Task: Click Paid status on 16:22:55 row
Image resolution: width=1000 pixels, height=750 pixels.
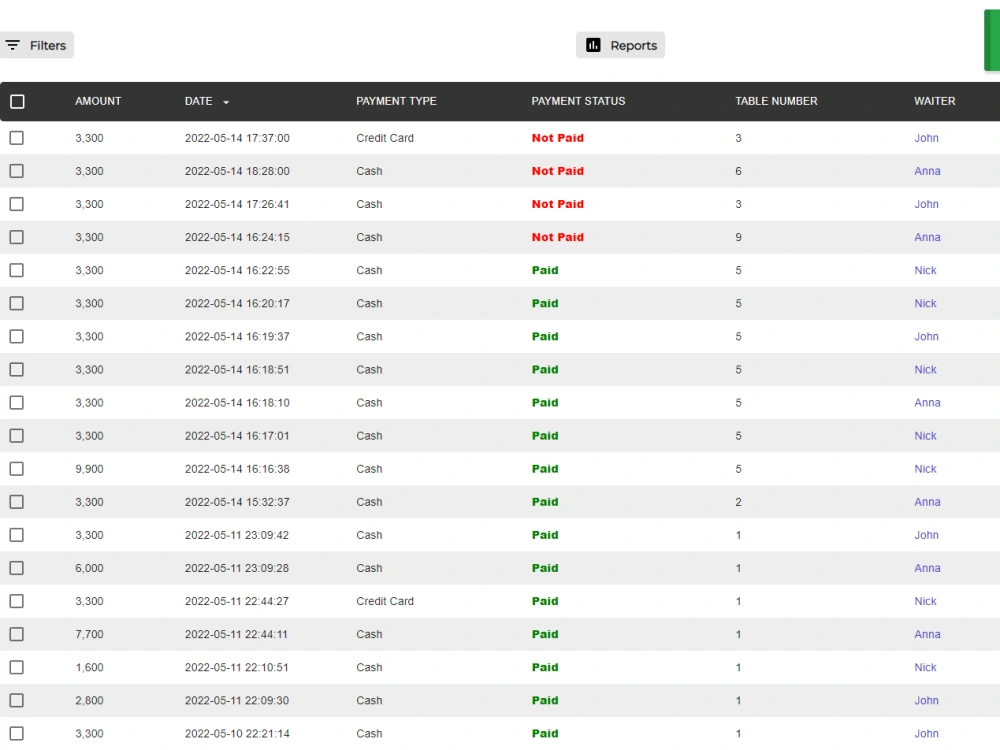Action: pyautogui.click(x=545, y=270)
